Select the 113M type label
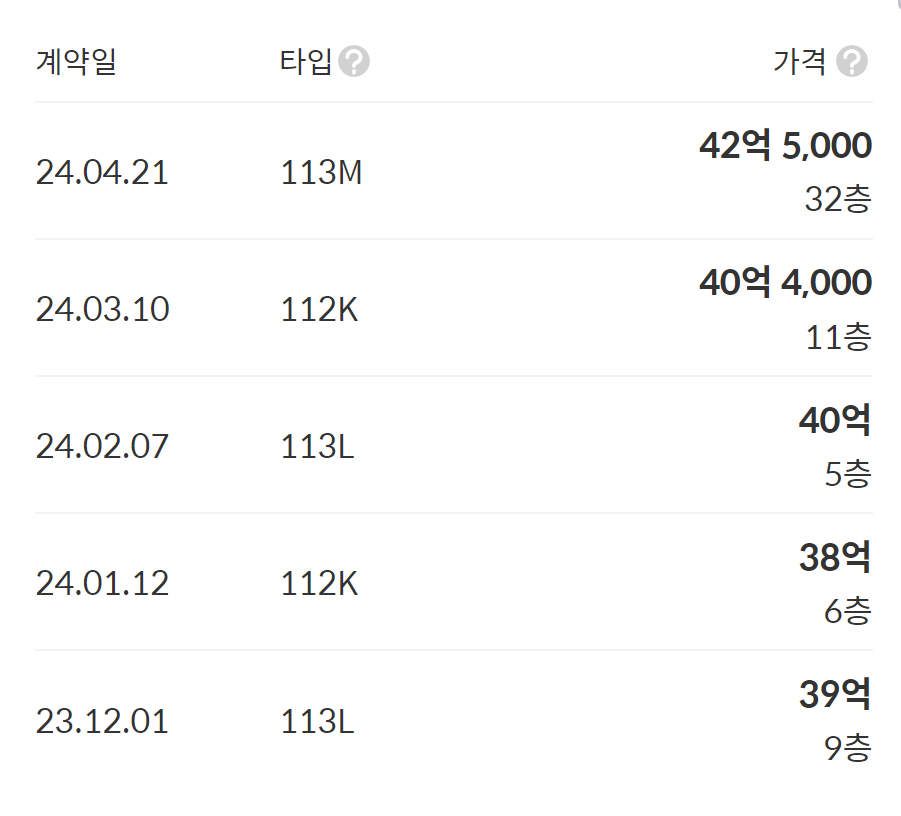 tap(322, 172)
